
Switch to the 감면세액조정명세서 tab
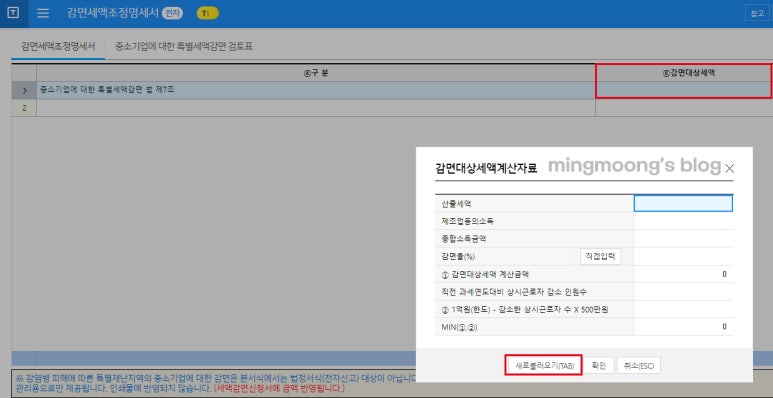coord(58,46)
